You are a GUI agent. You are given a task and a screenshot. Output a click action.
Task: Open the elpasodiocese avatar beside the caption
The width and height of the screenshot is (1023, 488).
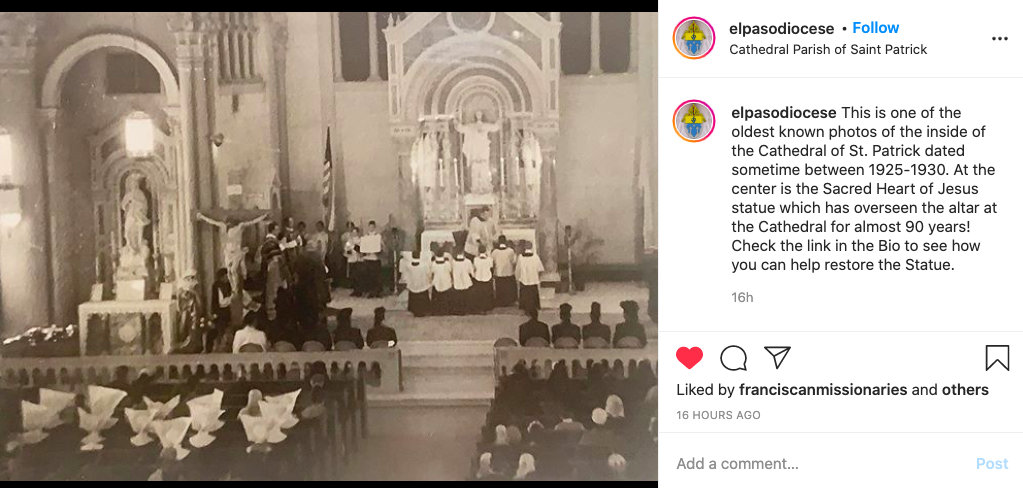pos(694,121)
